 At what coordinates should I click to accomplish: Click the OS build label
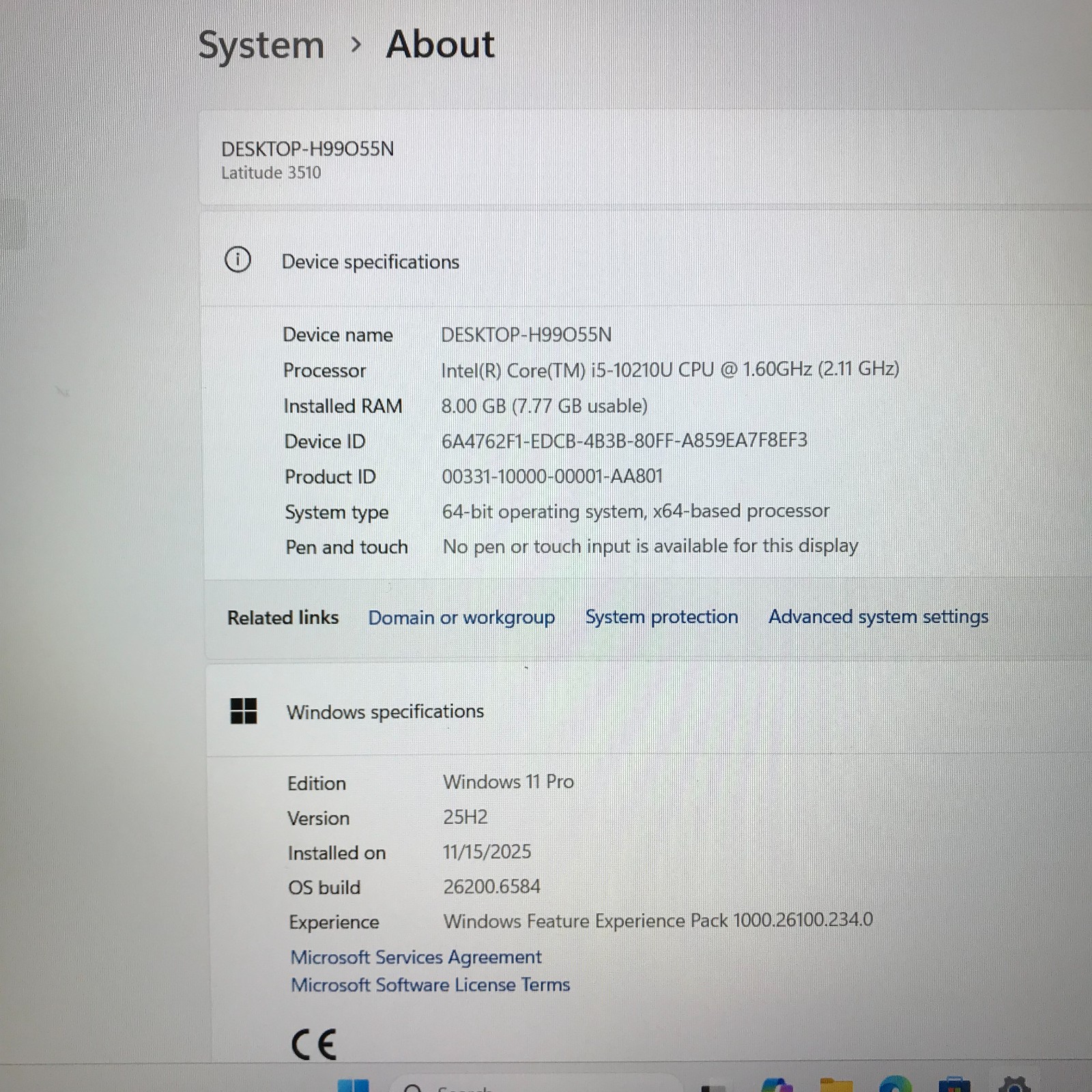click(x=324, y=887)
